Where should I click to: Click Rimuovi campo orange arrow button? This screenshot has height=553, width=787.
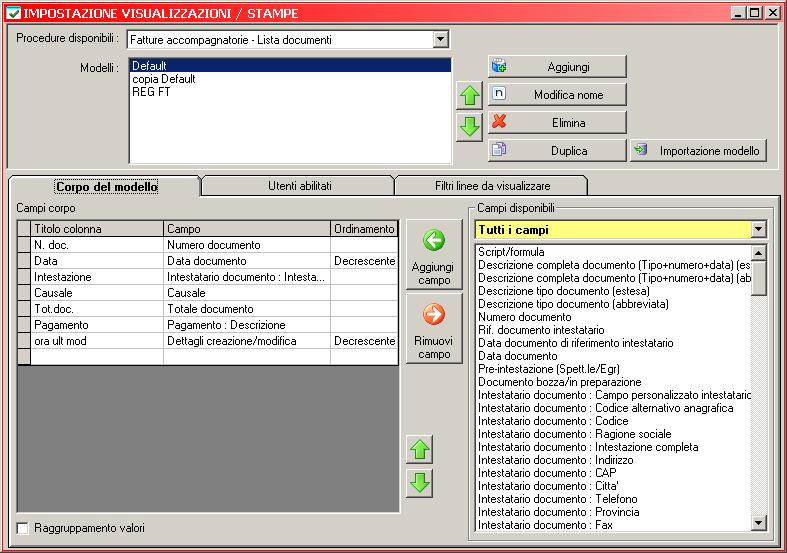[x=433, y=331]
